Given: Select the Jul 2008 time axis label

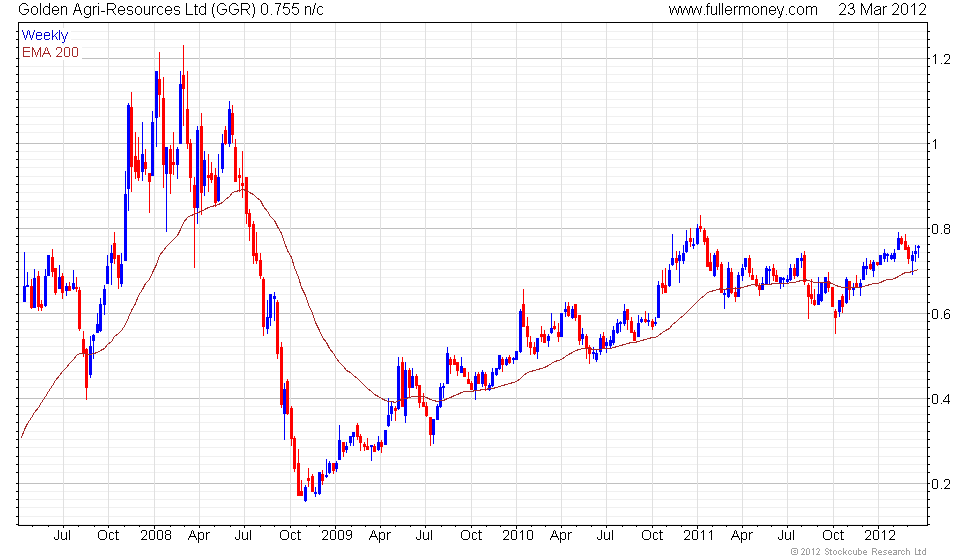Looking at the screenshot, I should pos(243,536).
